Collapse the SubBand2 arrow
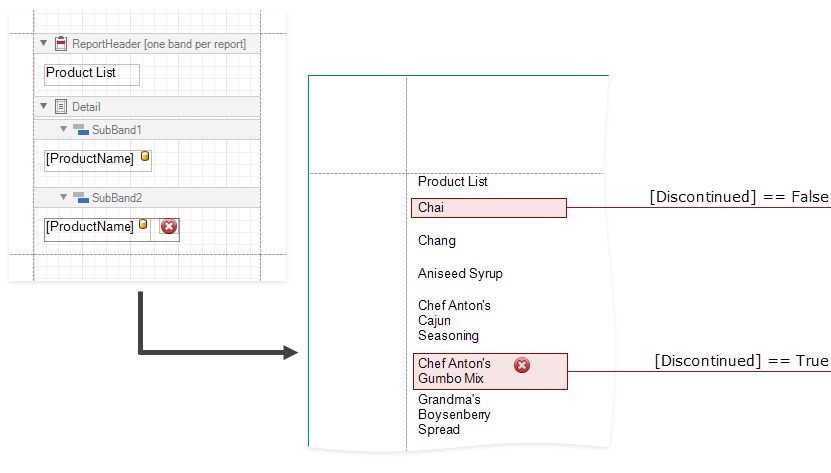The height and width of the screenshot is (473, 831). pyautogui.click(x=64, y=197)
